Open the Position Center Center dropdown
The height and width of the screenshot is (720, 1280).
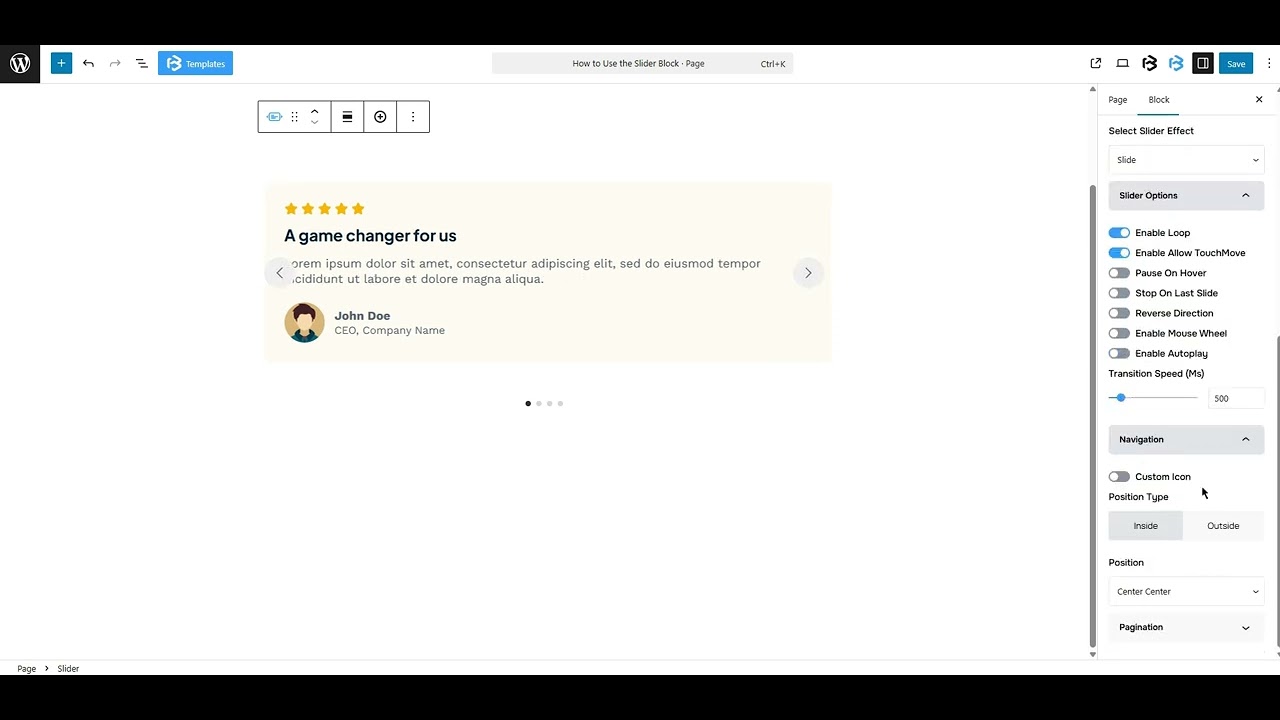(1186, 591)
